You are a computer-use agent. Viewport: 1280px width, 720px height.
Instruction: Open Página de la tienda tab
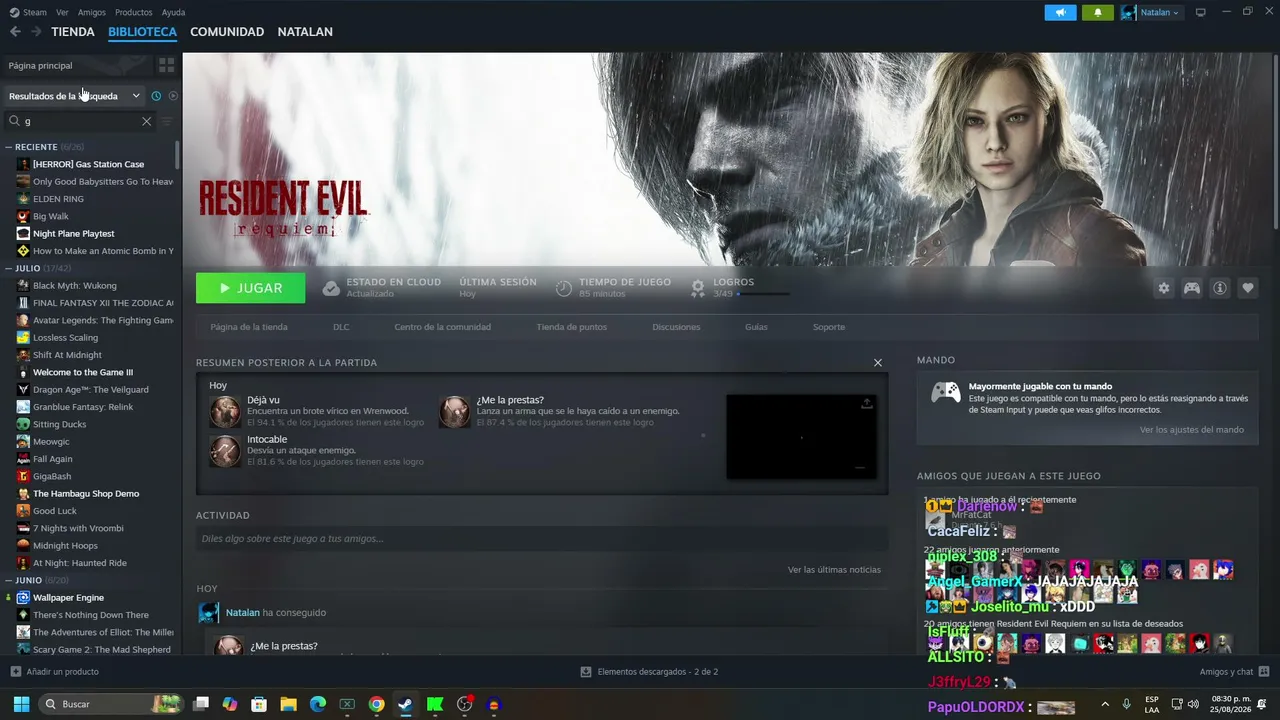[249, 327]
